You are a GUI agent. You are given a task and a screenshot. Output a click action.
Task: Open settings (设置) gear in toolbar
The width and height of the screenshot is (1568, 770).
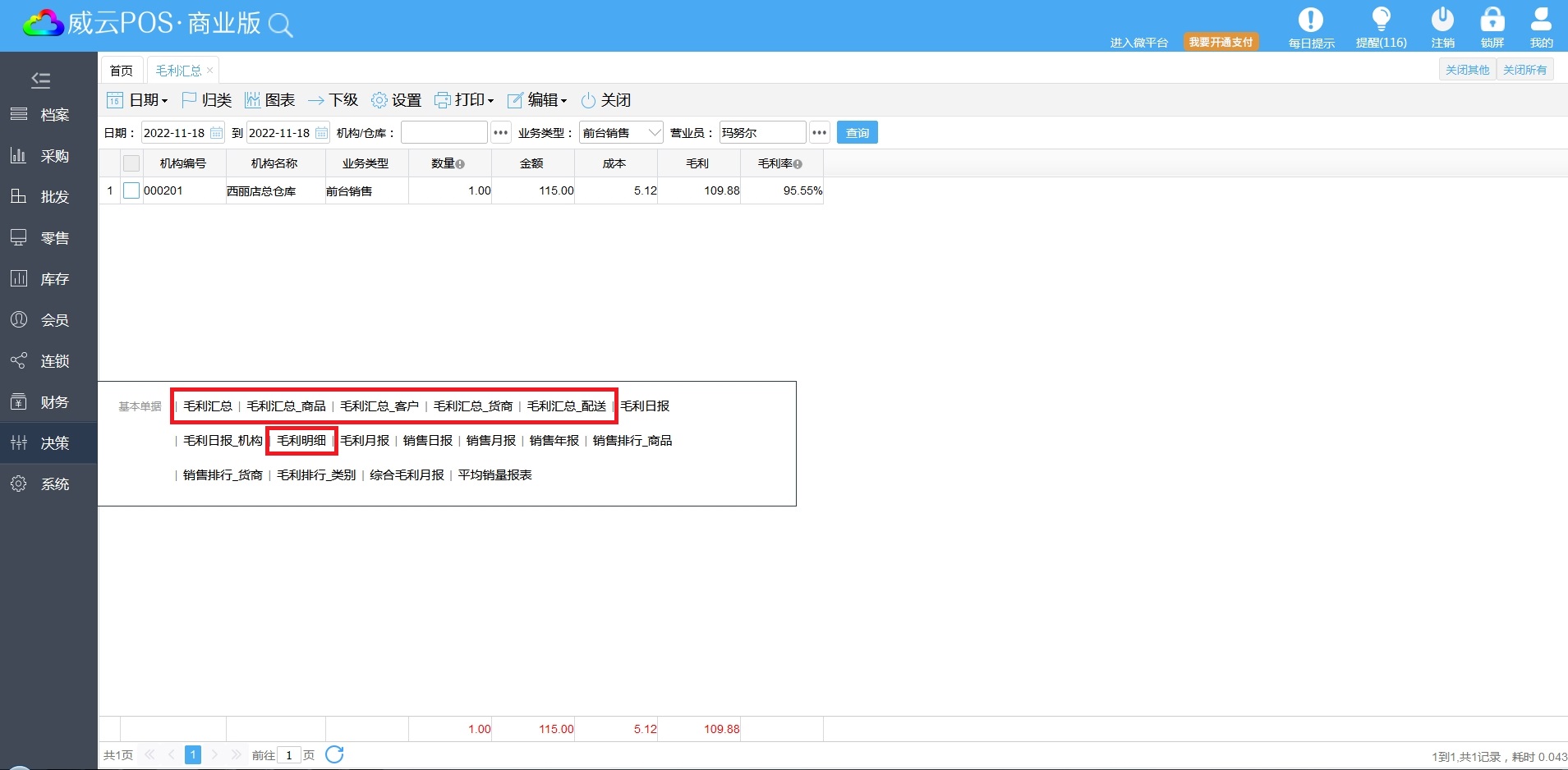pyautogui.click(x=396, y=100)
